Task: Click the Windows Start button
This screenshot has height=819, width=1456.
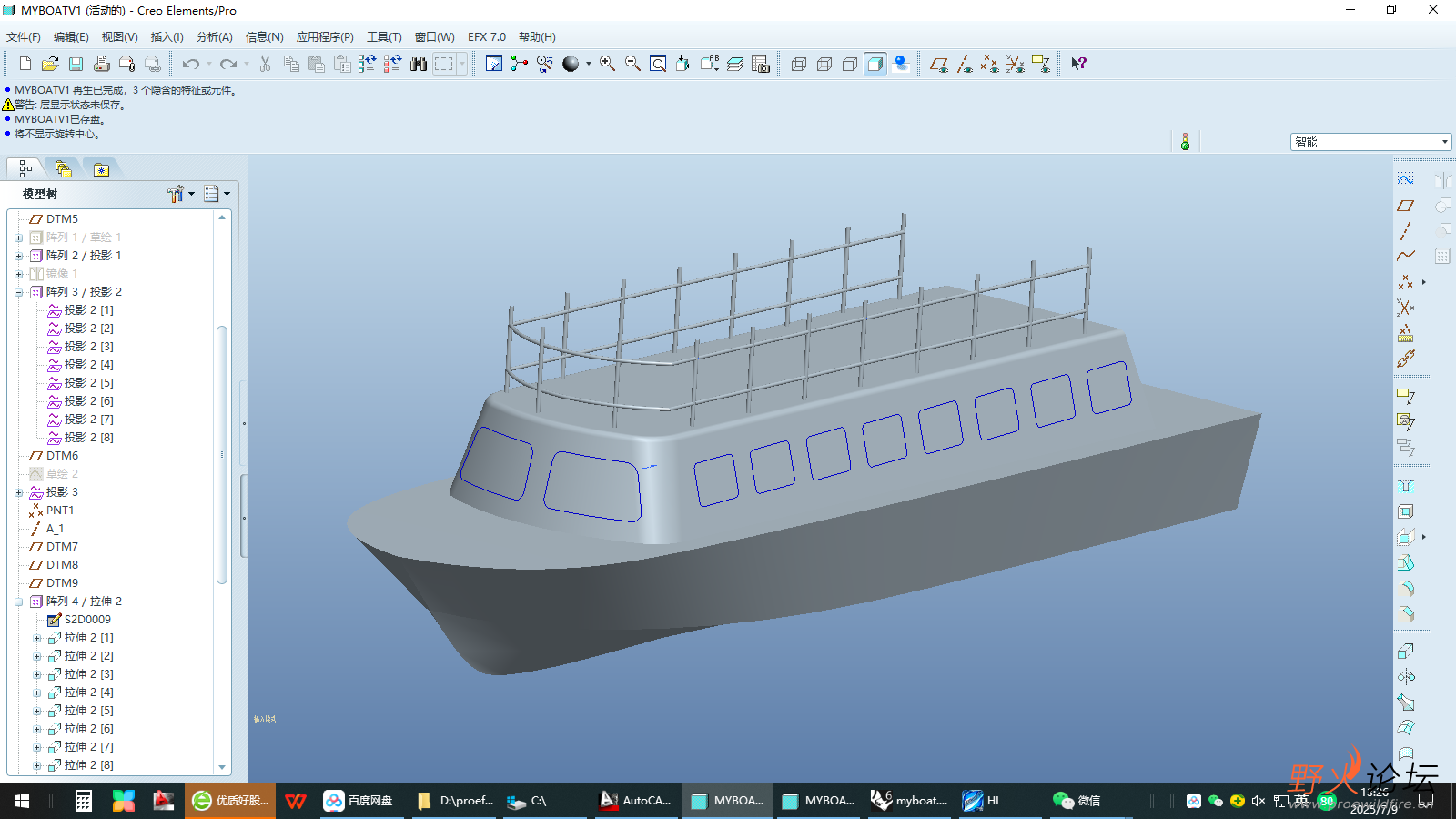Action: pyautogui.click(x=22, y=801)
